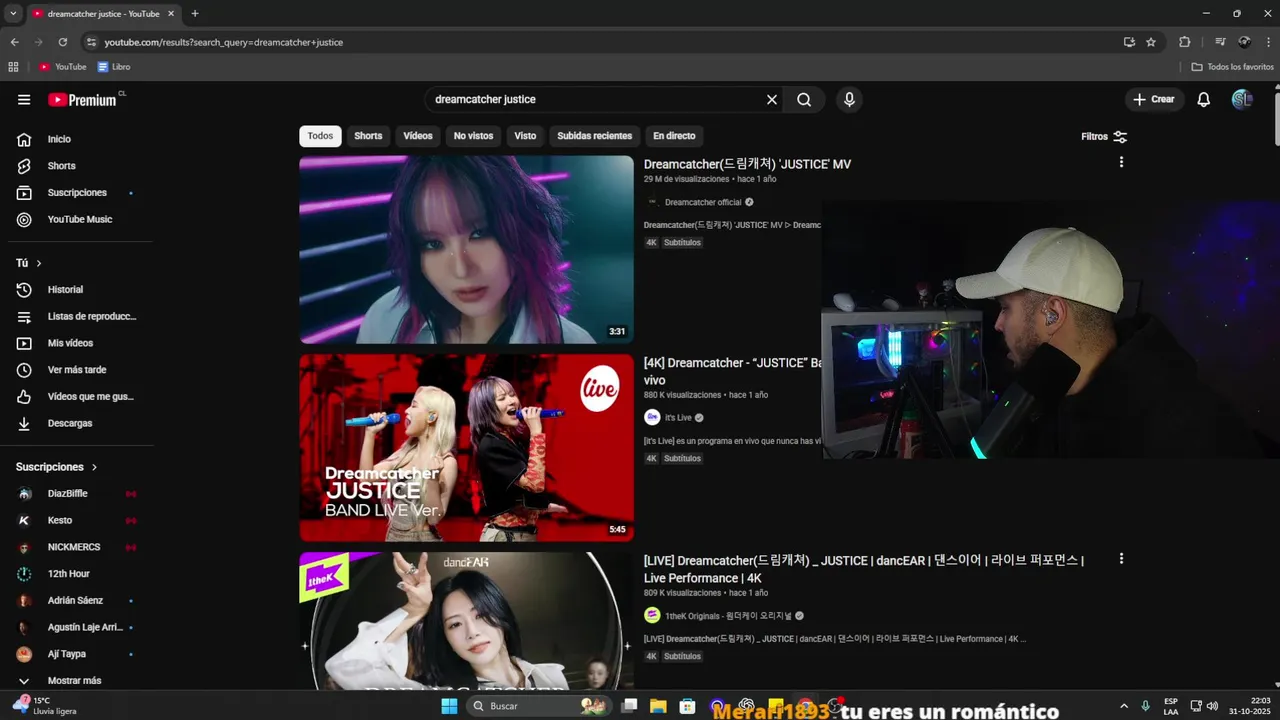This screenshot has width=1280, height=720.
Task: Select the Visto filter chip
Action: click(525, 136)
